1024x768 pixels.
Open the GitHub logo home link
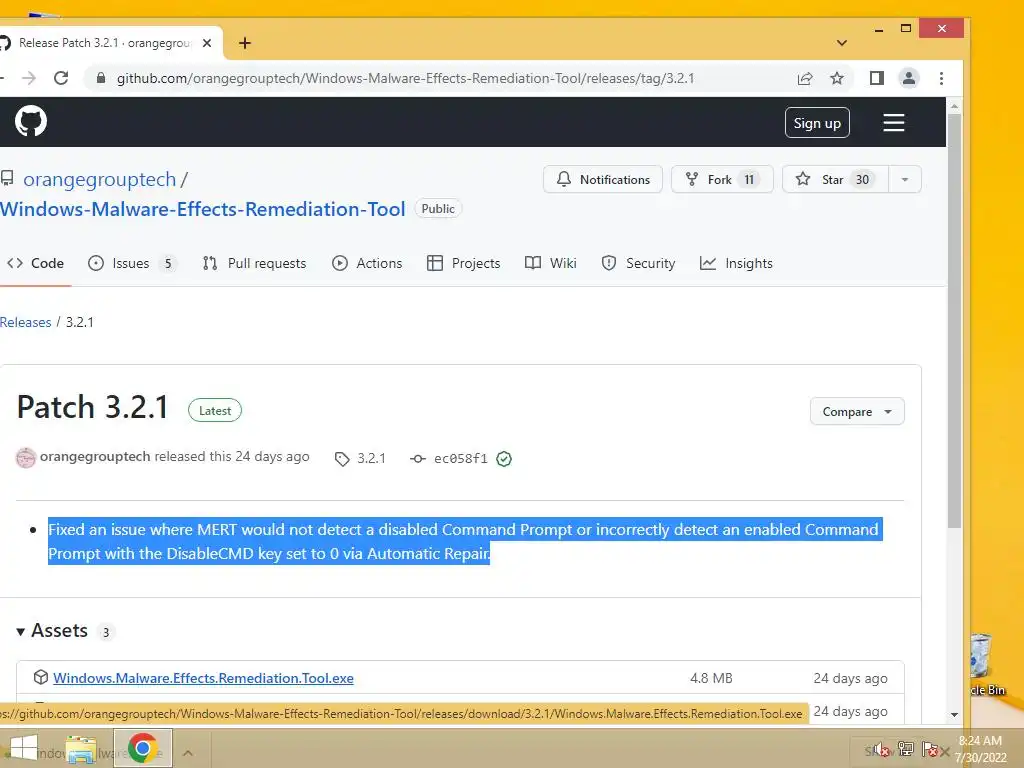coord(31,121)
